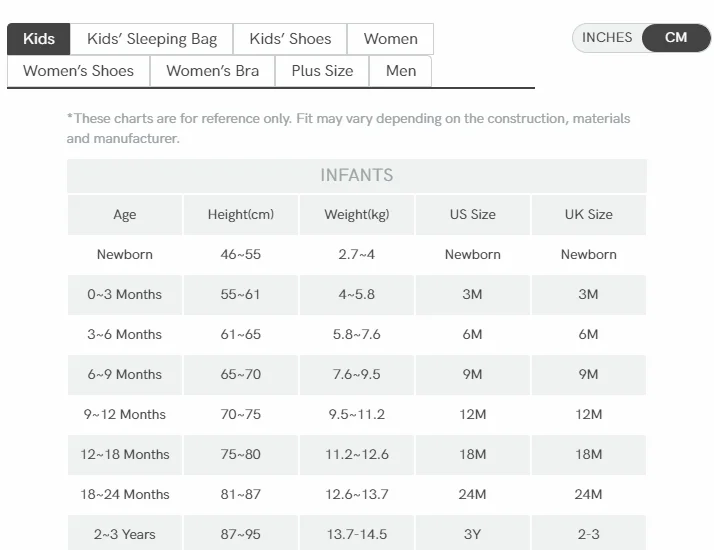Click the Newborn age row label
The width and height of the screenshot is (714, 550).
pos(125,255)
